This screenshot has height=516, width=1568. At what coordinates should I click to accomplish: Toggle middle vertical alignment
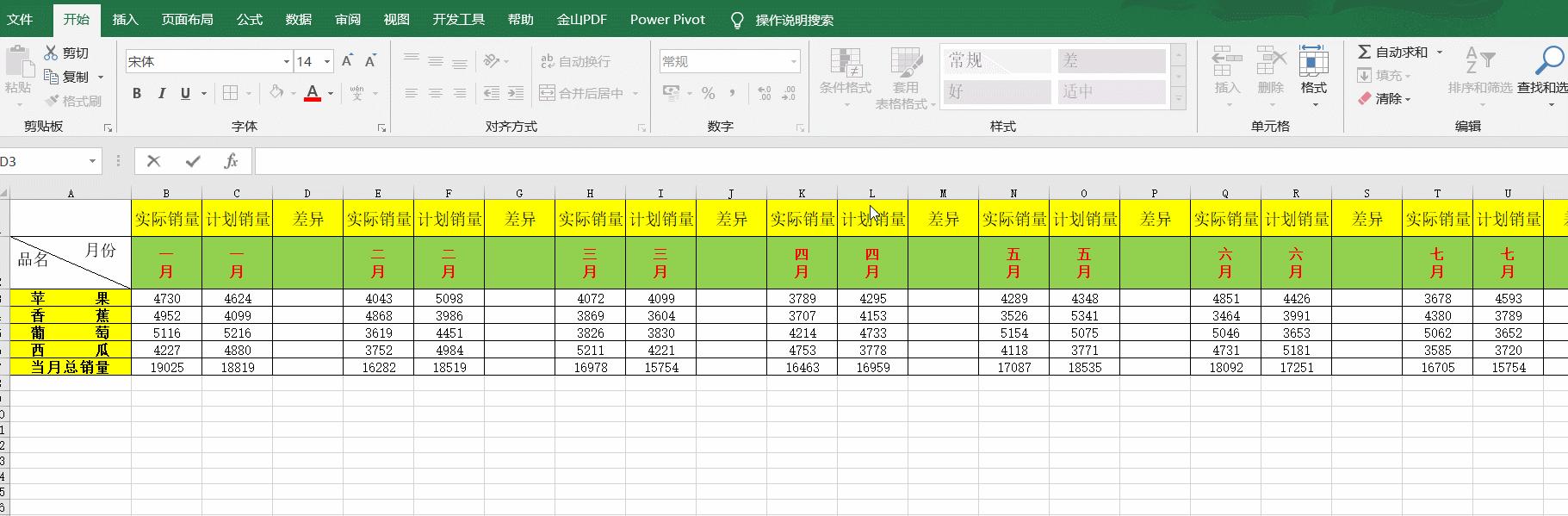pos(436,60)
